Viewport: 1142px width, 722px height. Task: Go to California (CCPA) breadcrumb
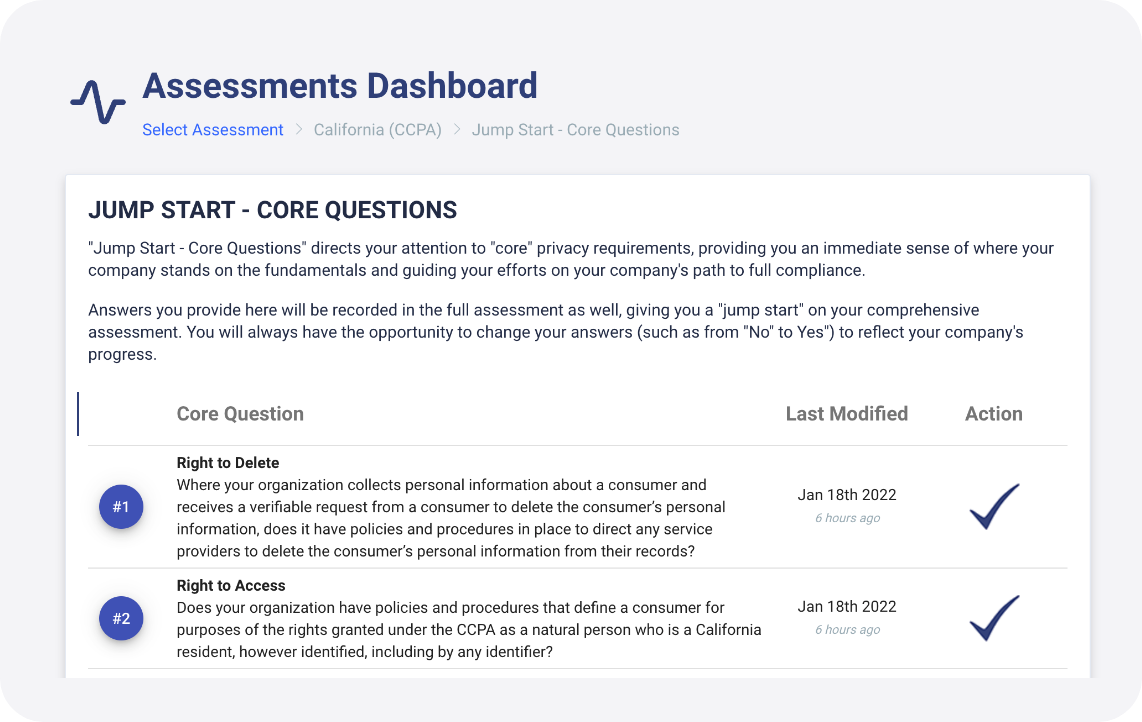[x=377, y=130]
